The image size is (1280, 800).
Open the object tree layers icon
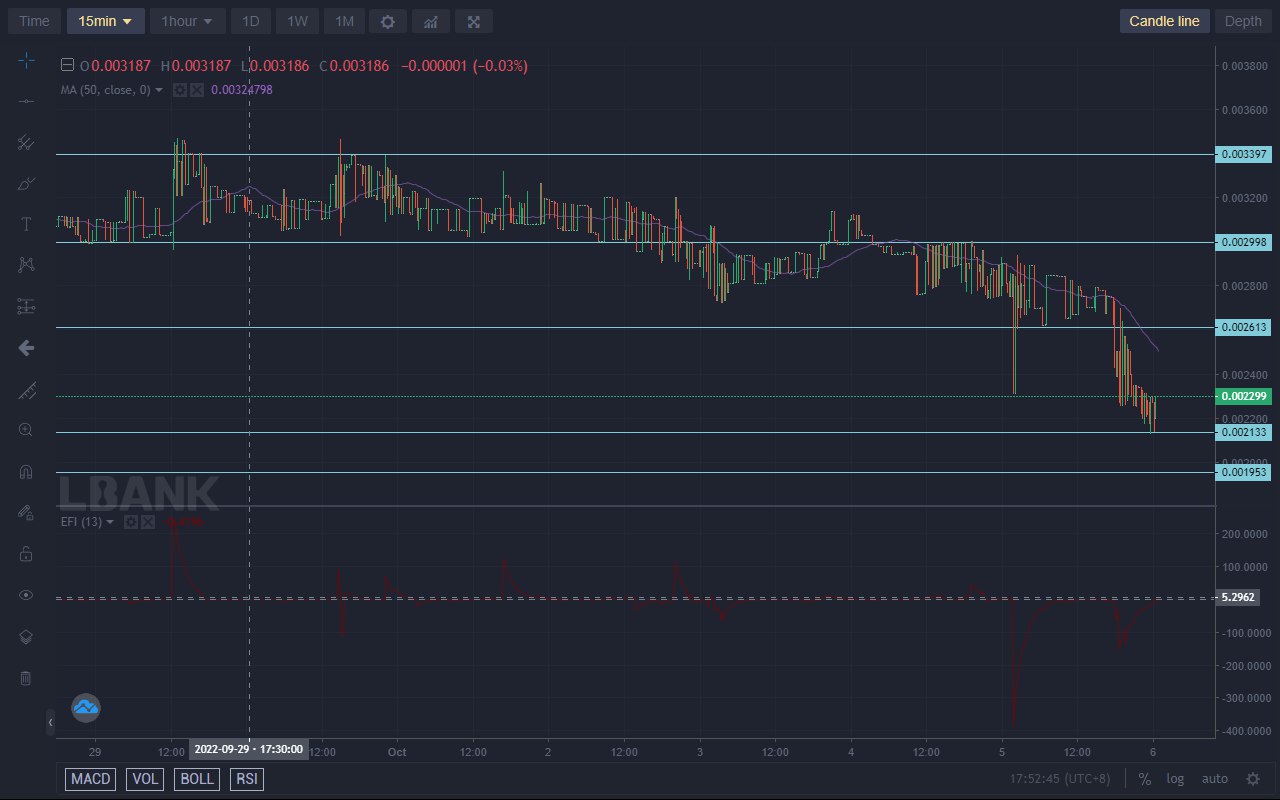(26, 636)
